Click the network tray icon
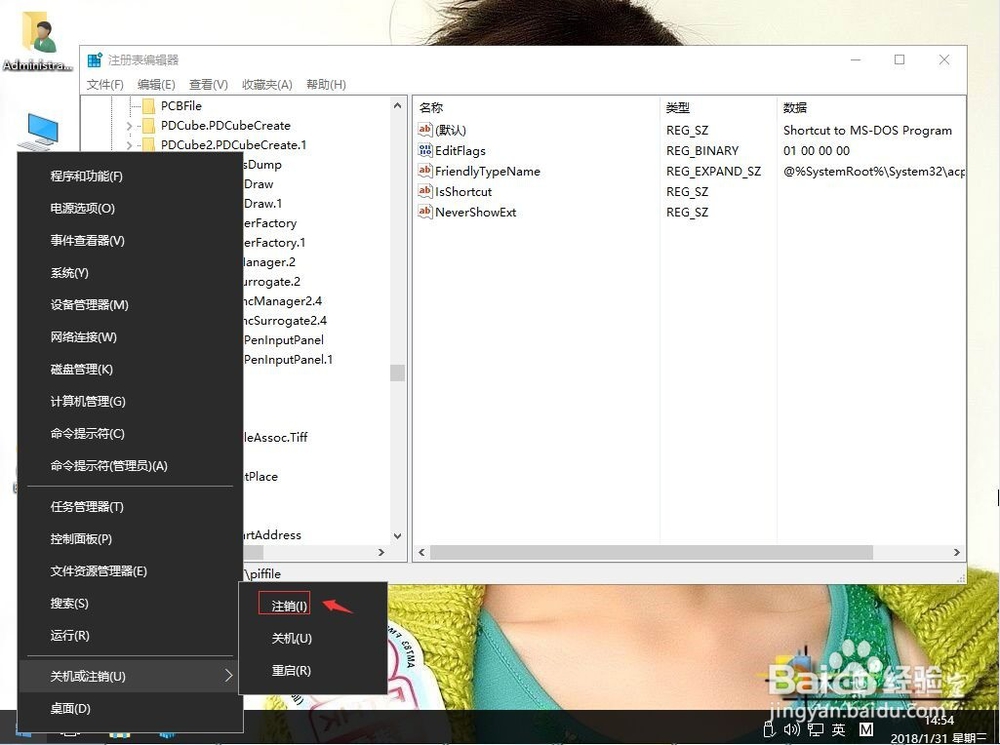1000x745 pixels. [815, 729]
